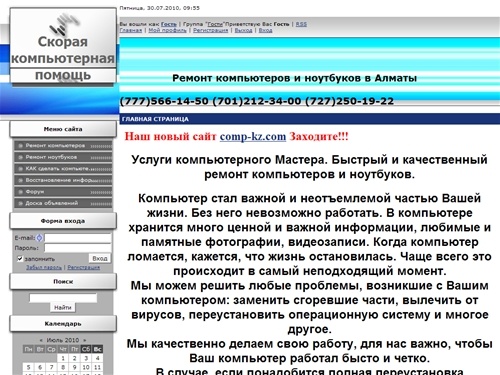Click the Скорая компьютерная помощь logo
The height and width of the screenshot is (375, 500).
point(63,47)
